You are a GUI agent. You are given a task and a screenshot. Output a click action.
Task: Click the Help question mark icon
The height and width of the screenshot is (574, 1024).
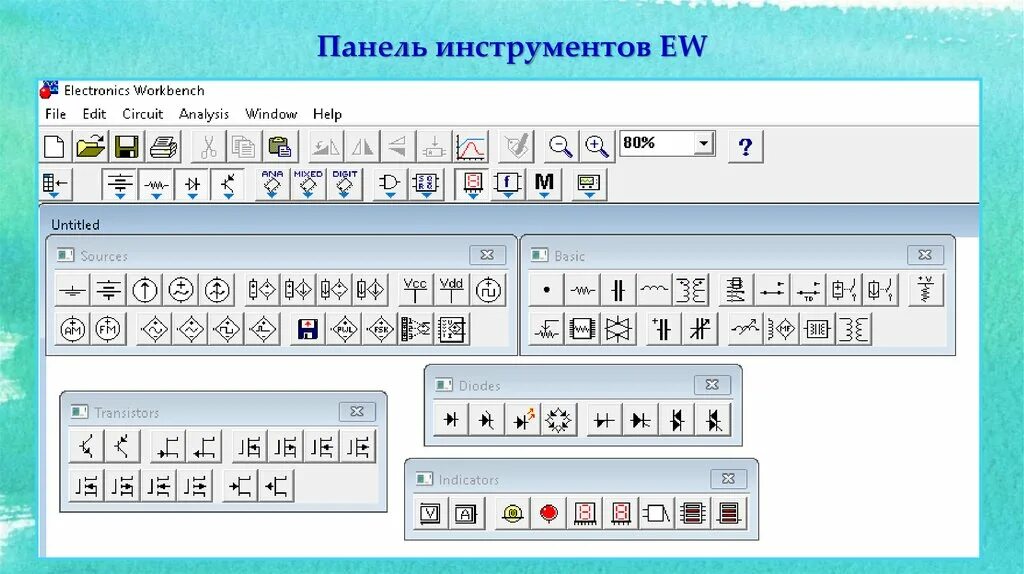(745, 146)
